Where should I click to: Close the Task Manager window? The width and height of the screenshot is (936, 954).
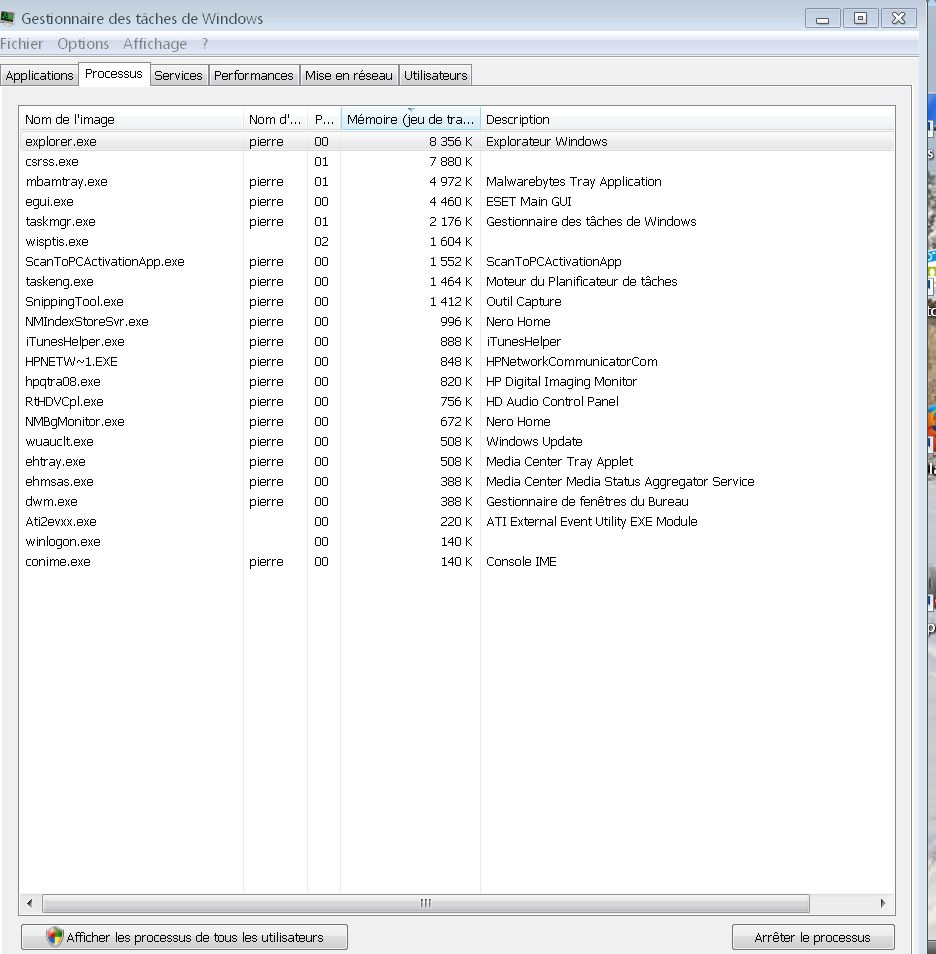(898, 18)
